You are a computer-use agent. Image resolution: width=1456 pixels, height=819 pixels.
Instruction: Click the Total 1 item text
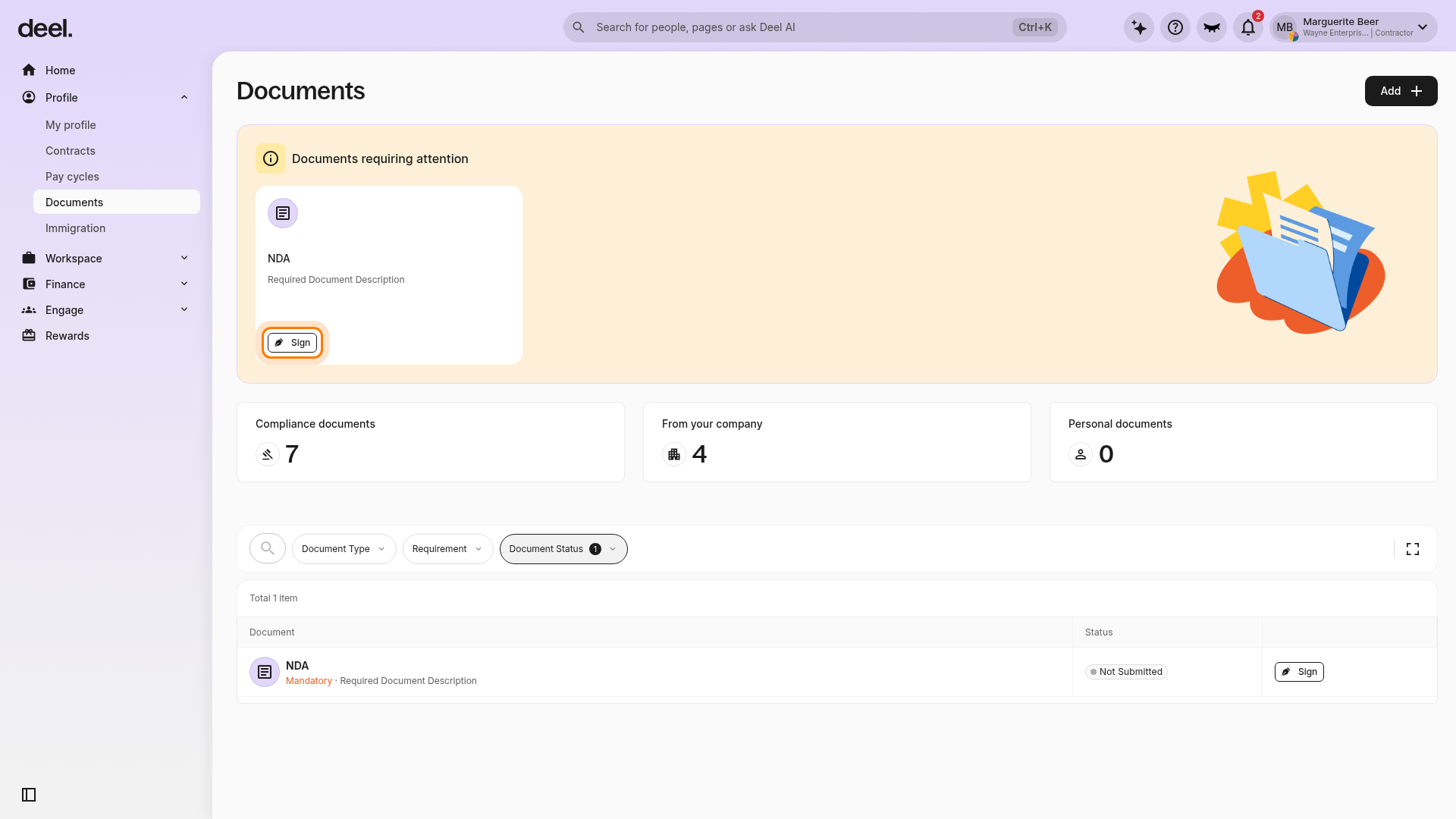click(x=274, y=598)
